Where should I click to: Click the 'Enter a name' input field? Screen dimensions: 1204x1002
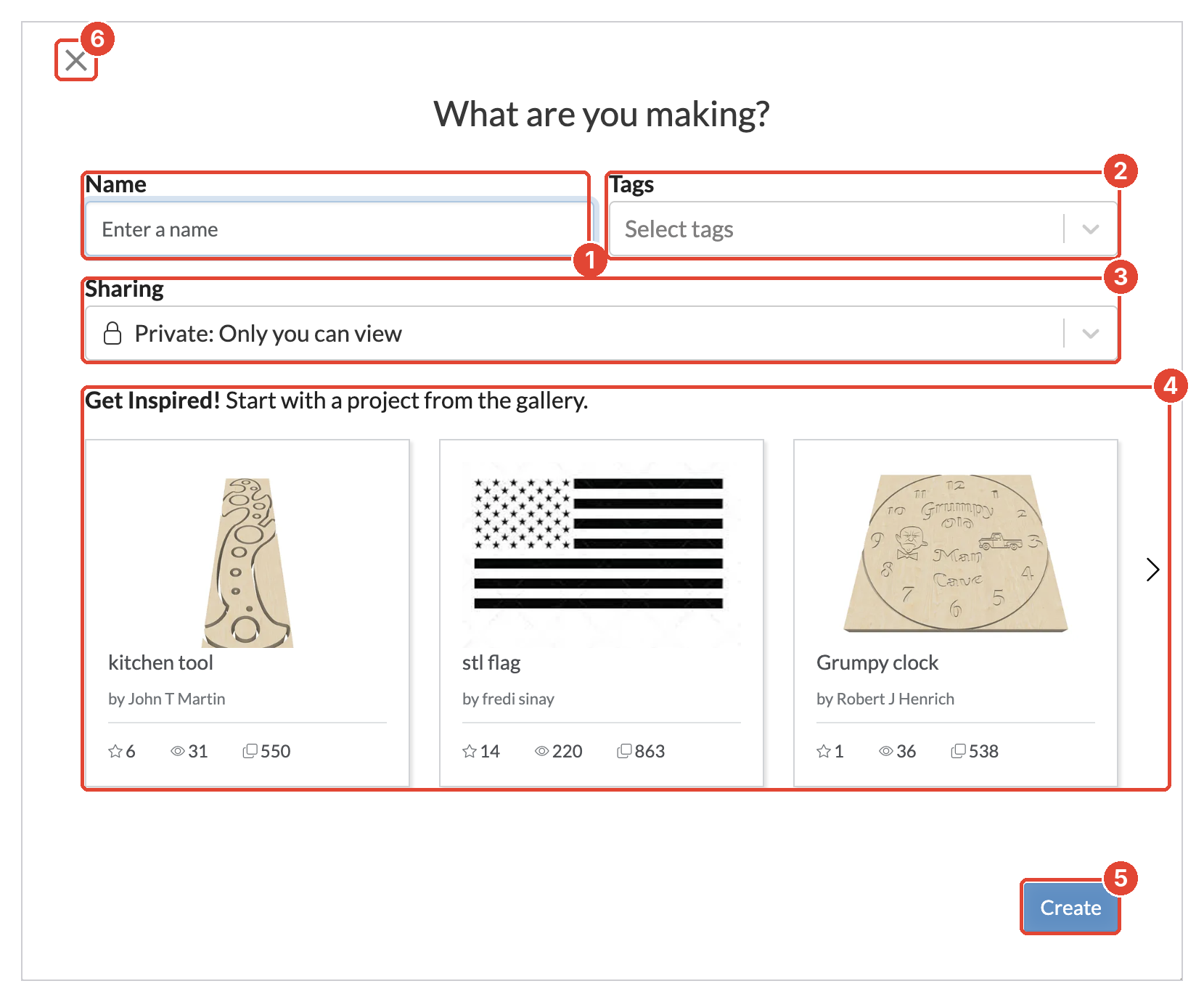point(339,229)
